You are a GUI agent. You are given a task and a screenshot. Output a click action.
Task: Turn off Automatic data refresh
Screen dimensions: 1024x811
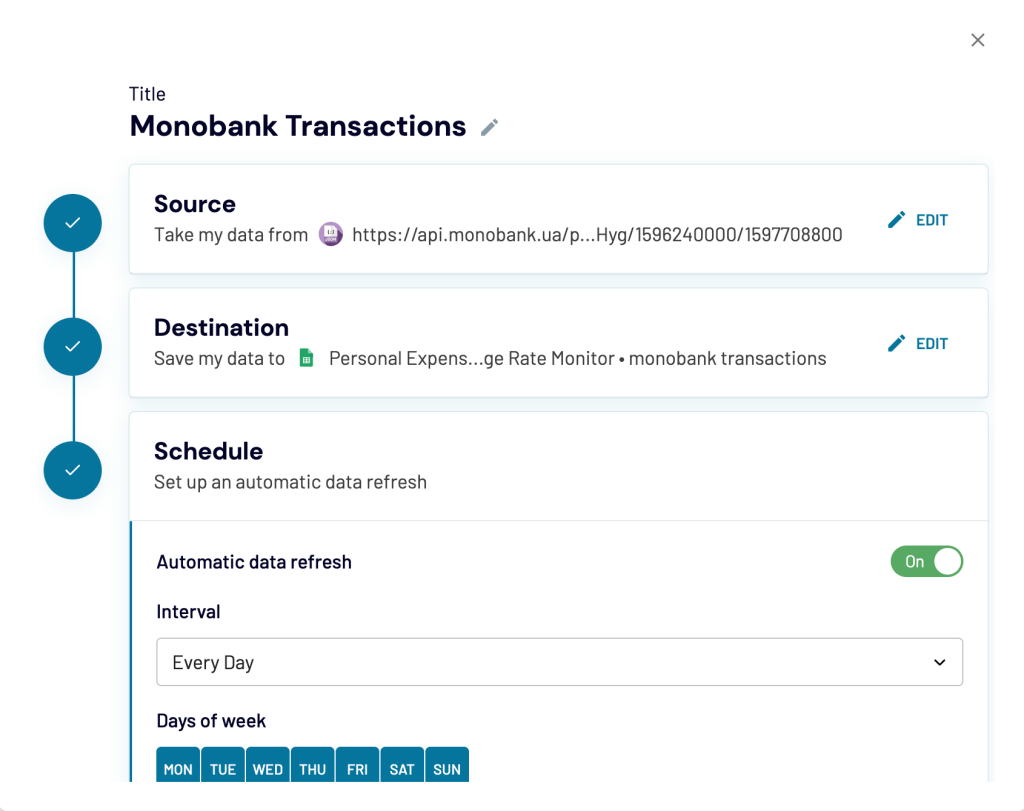[927, 561]
